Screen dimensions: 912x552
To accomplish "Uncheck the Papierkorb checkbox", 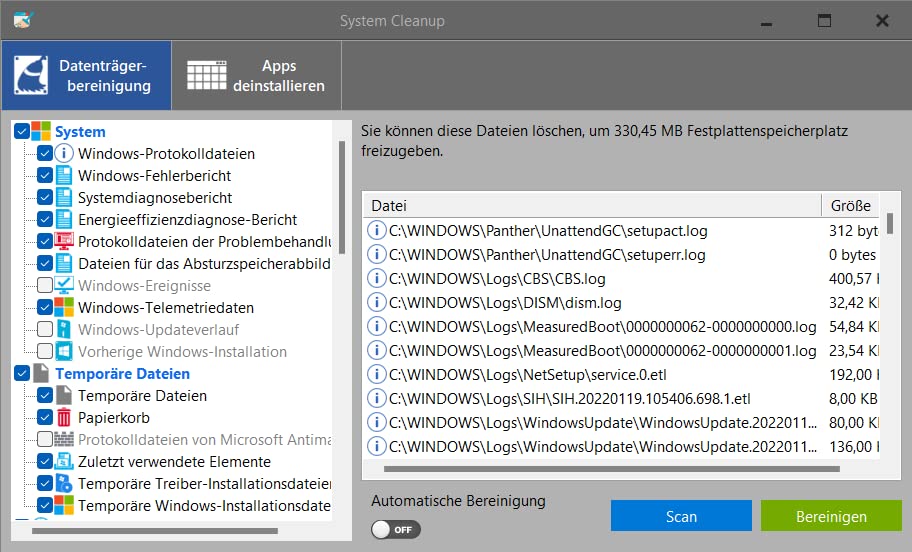I will pyautogui.click(x=45, y=418).
